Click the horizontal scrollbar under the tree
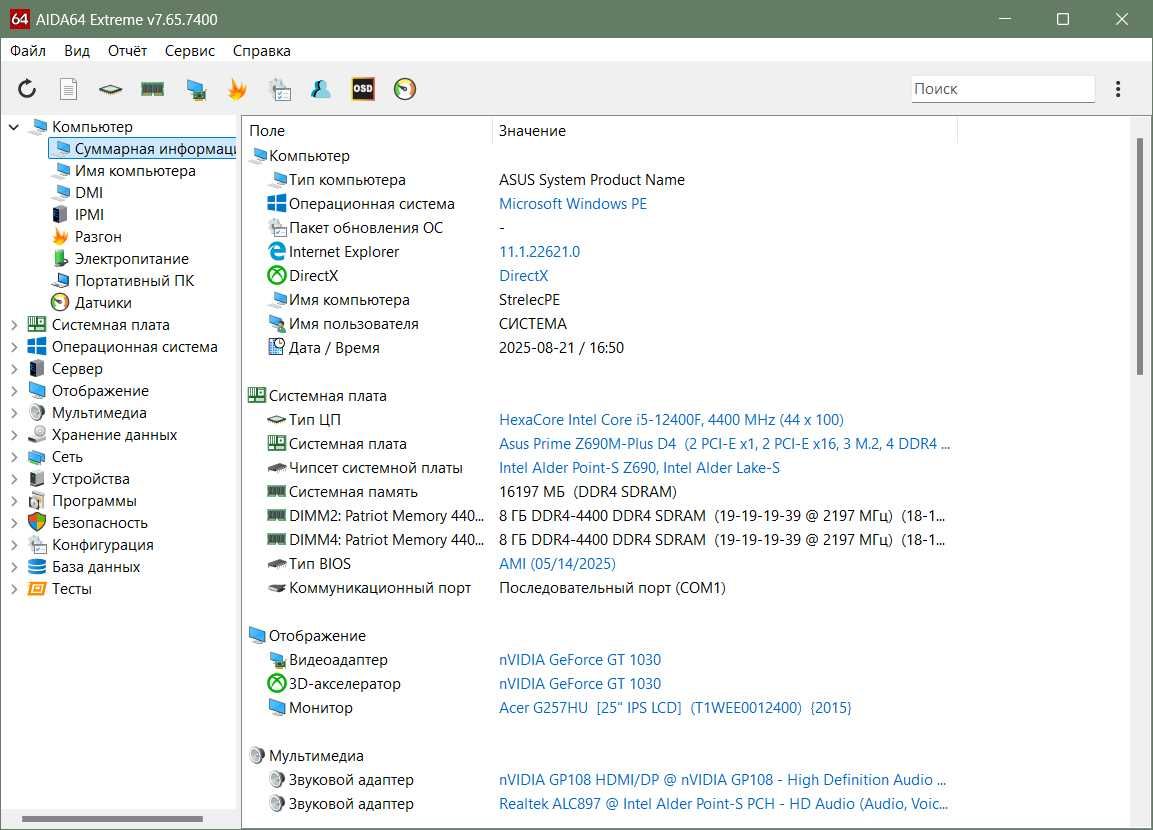The image size is (1153, 830). pos(112,818)
